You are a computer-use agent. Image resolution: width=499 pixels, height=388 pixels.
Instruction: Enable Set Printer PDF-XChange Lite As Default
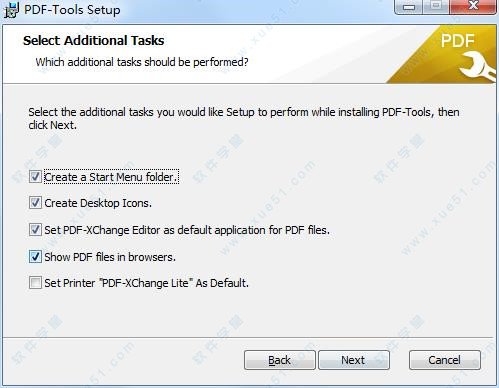[35, 283]
